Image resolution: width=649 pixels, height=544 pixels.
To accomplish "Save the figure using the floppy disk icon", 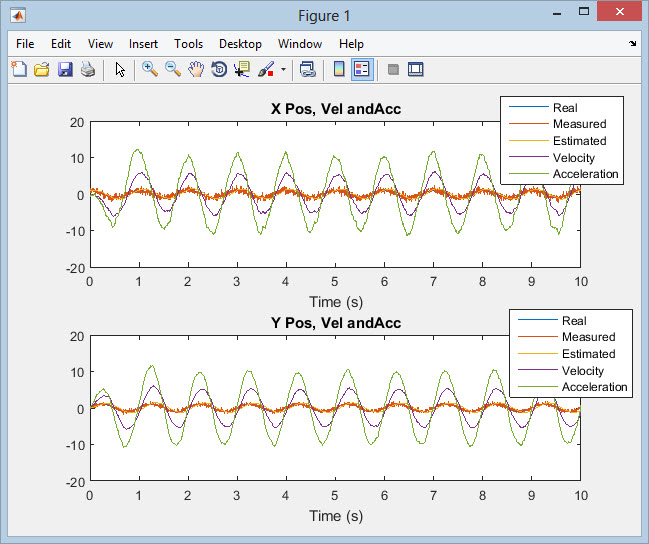I will (x=65, y=69).
